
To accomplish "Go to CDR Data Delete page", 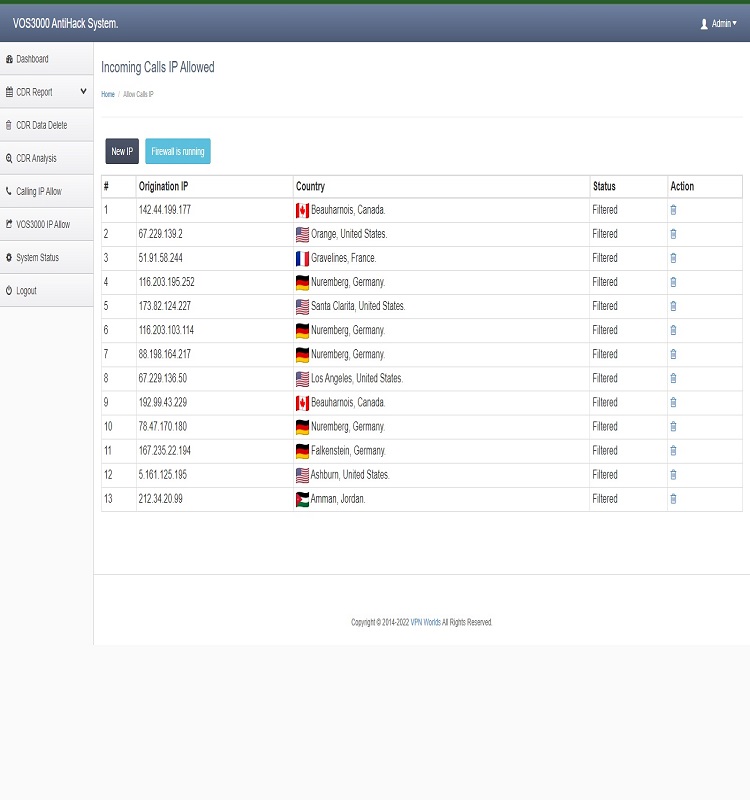I will point(41,125).
